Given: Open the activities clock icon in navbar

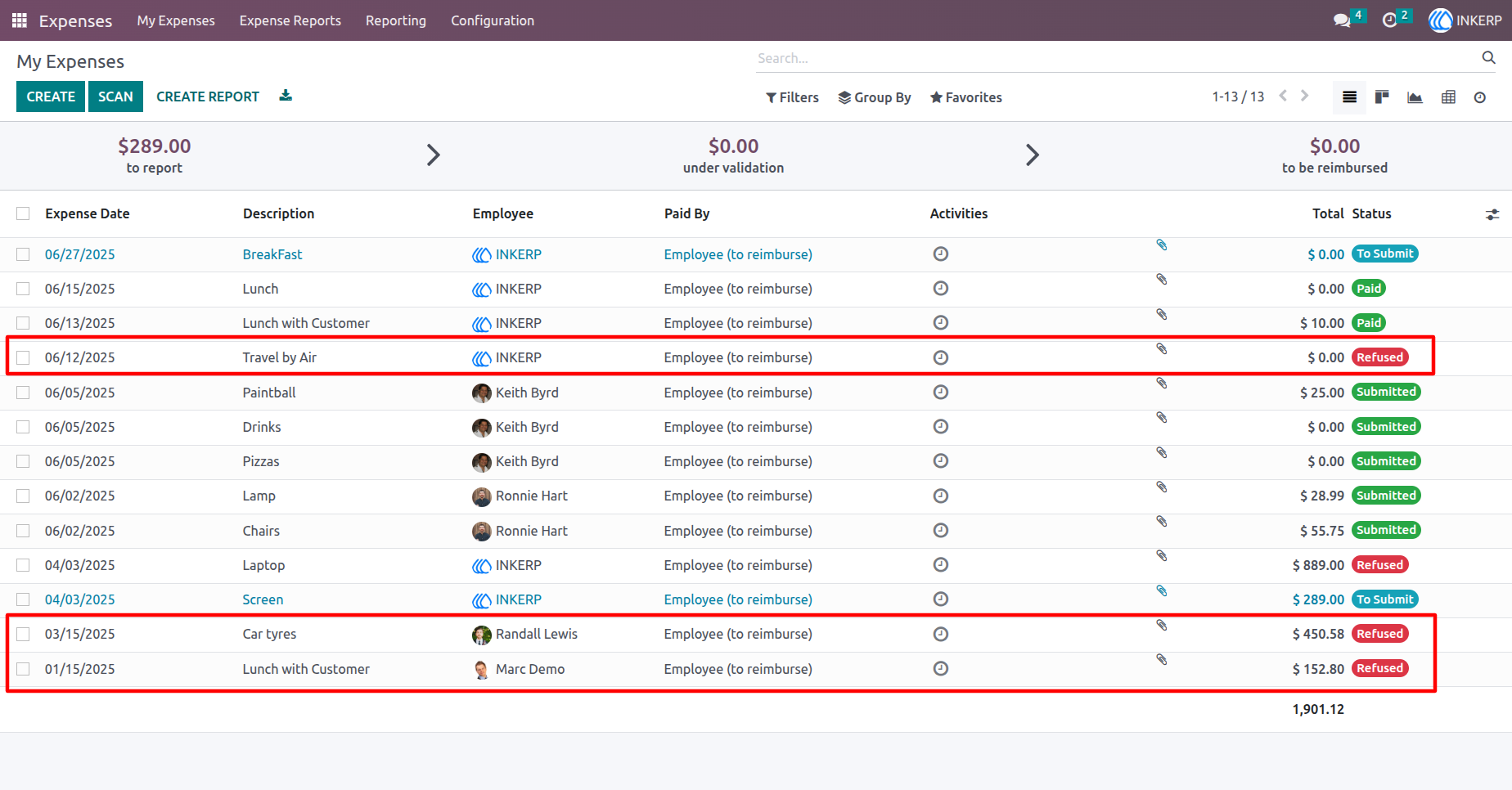Looking at the screenshot, I should 1389,20.
